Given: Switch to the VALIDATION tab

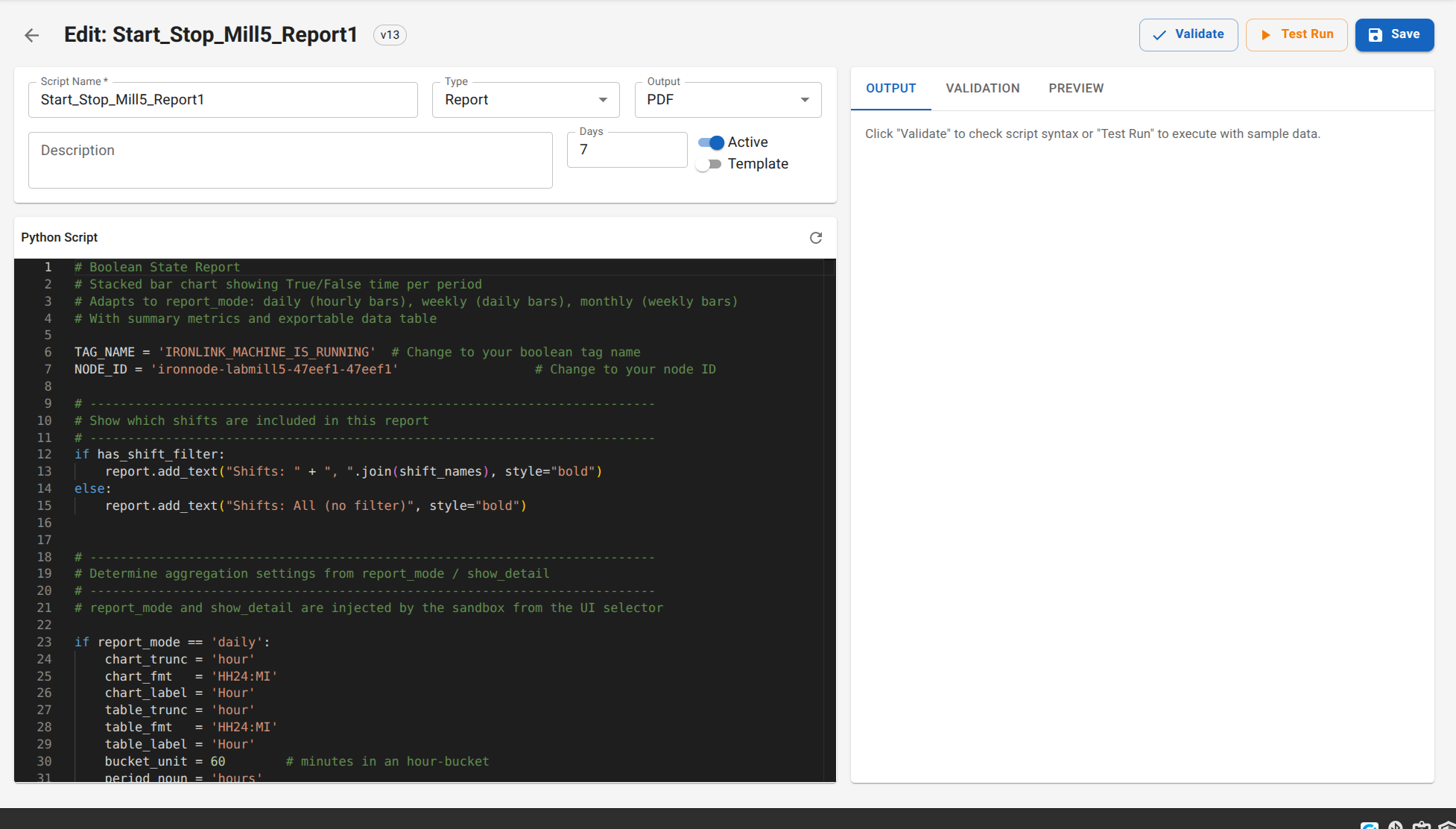Looking at the screenshot, I should pyautogui.click(x=982, y=88).
